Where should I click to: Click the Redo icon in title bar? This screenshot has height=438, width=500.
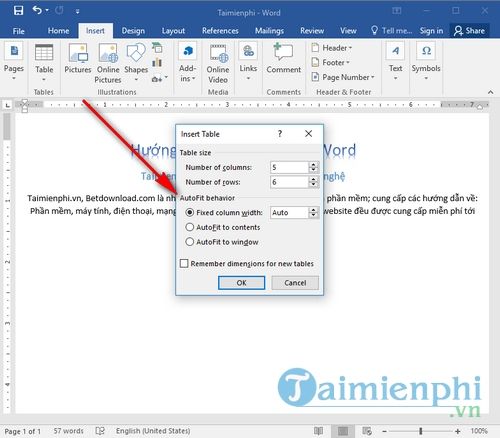point(59,11)
